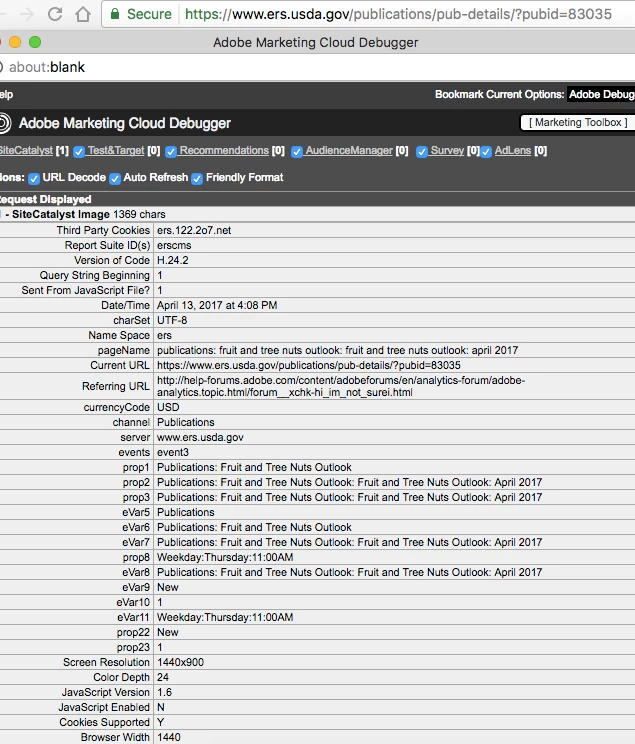This screenshot has width=635, height=744.
Task: Click the eVar9 value New
Action: (x=168, y=587)
